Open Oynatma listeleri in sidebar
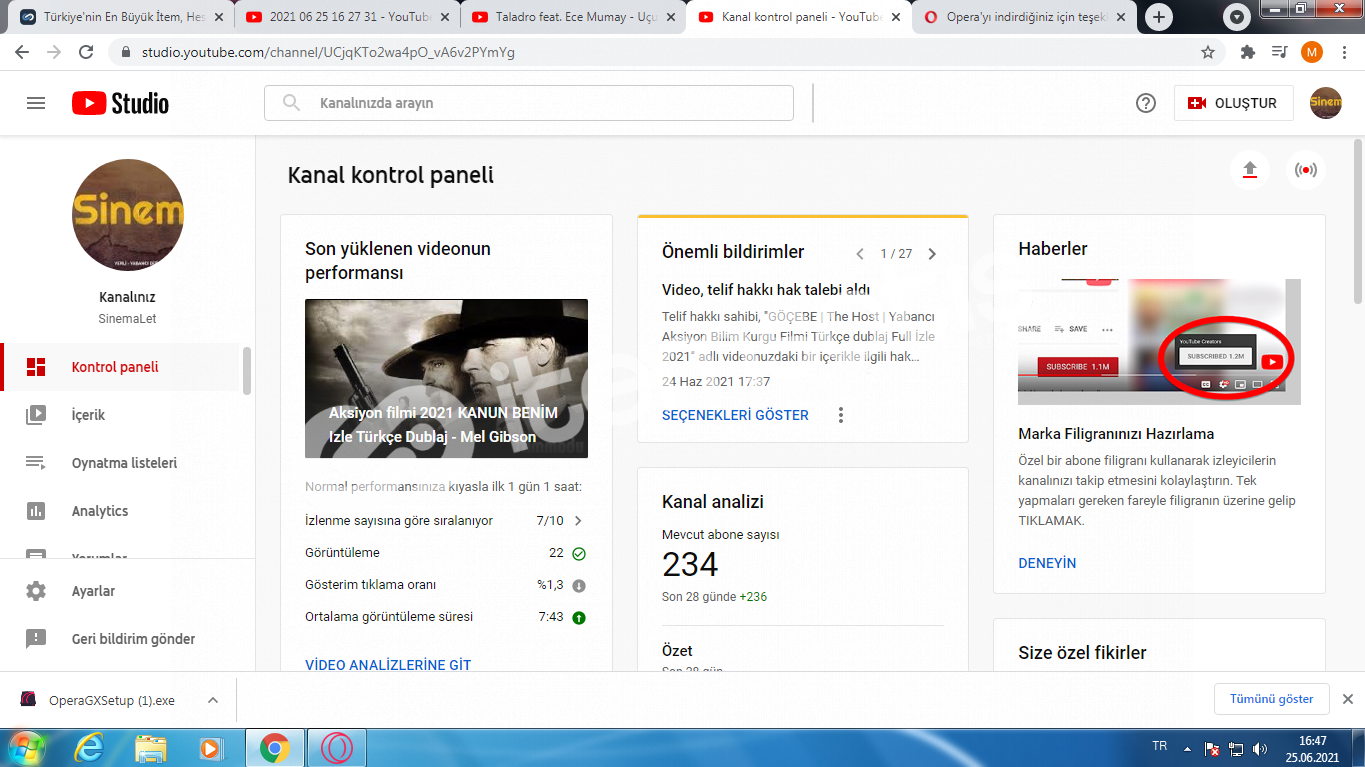The image size is (1365, 767). point(121,463)
